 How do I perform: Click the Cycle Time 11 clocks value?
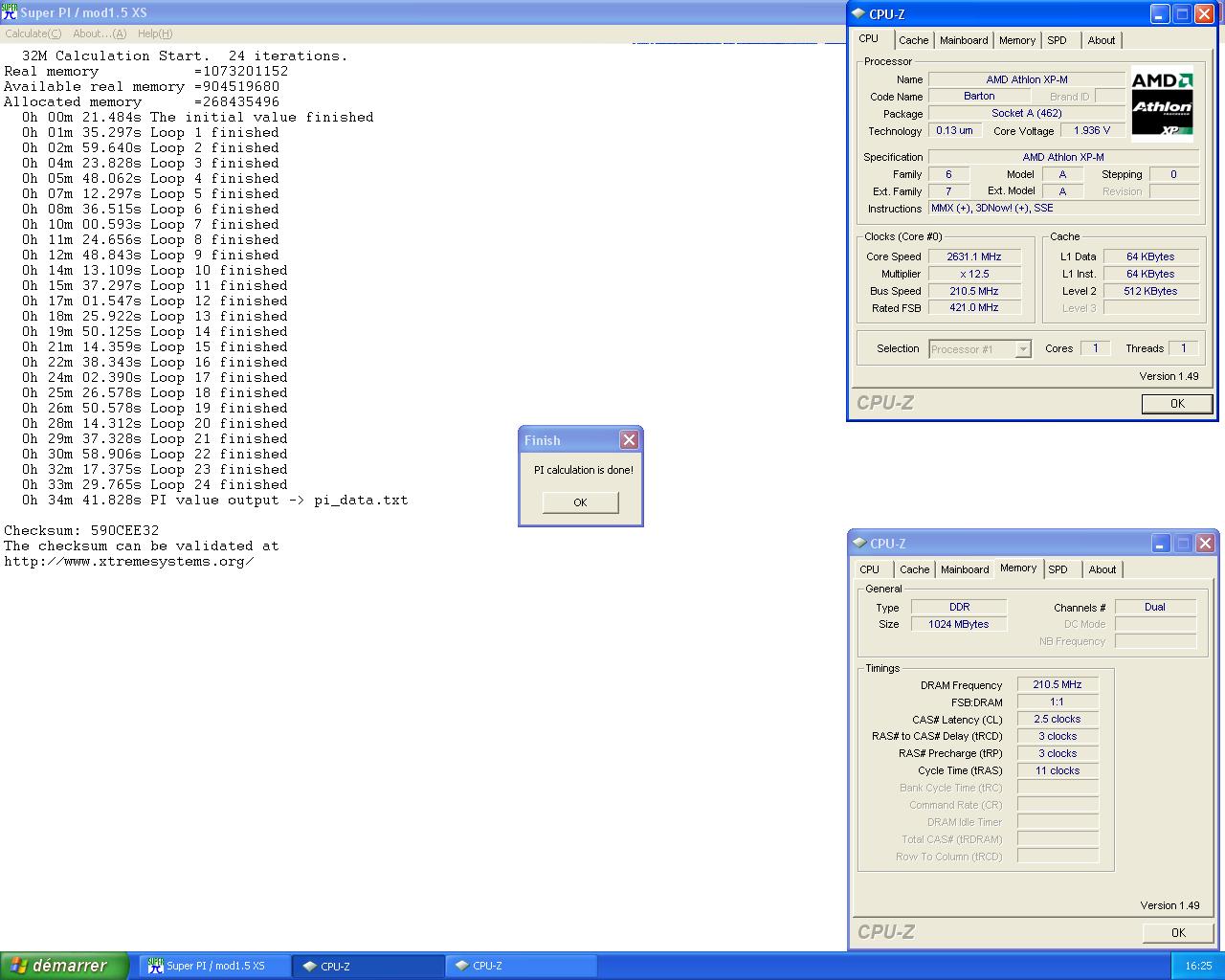tap(1058, 771)
